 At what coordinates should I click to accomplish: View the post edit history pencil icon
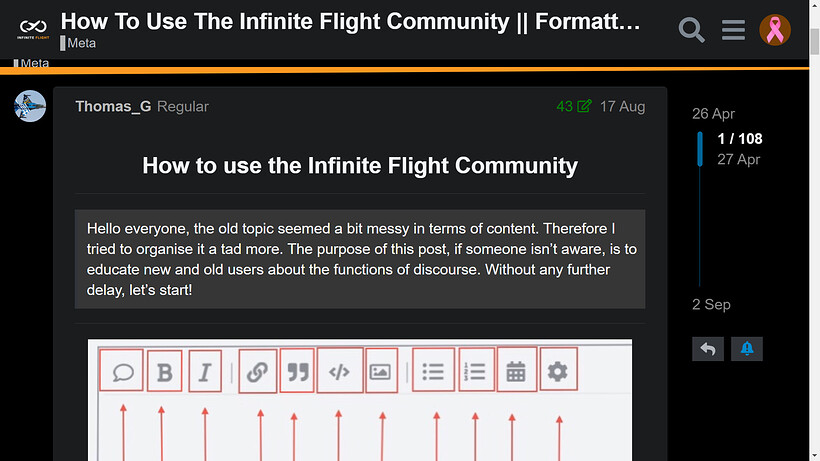pos(584,106)
